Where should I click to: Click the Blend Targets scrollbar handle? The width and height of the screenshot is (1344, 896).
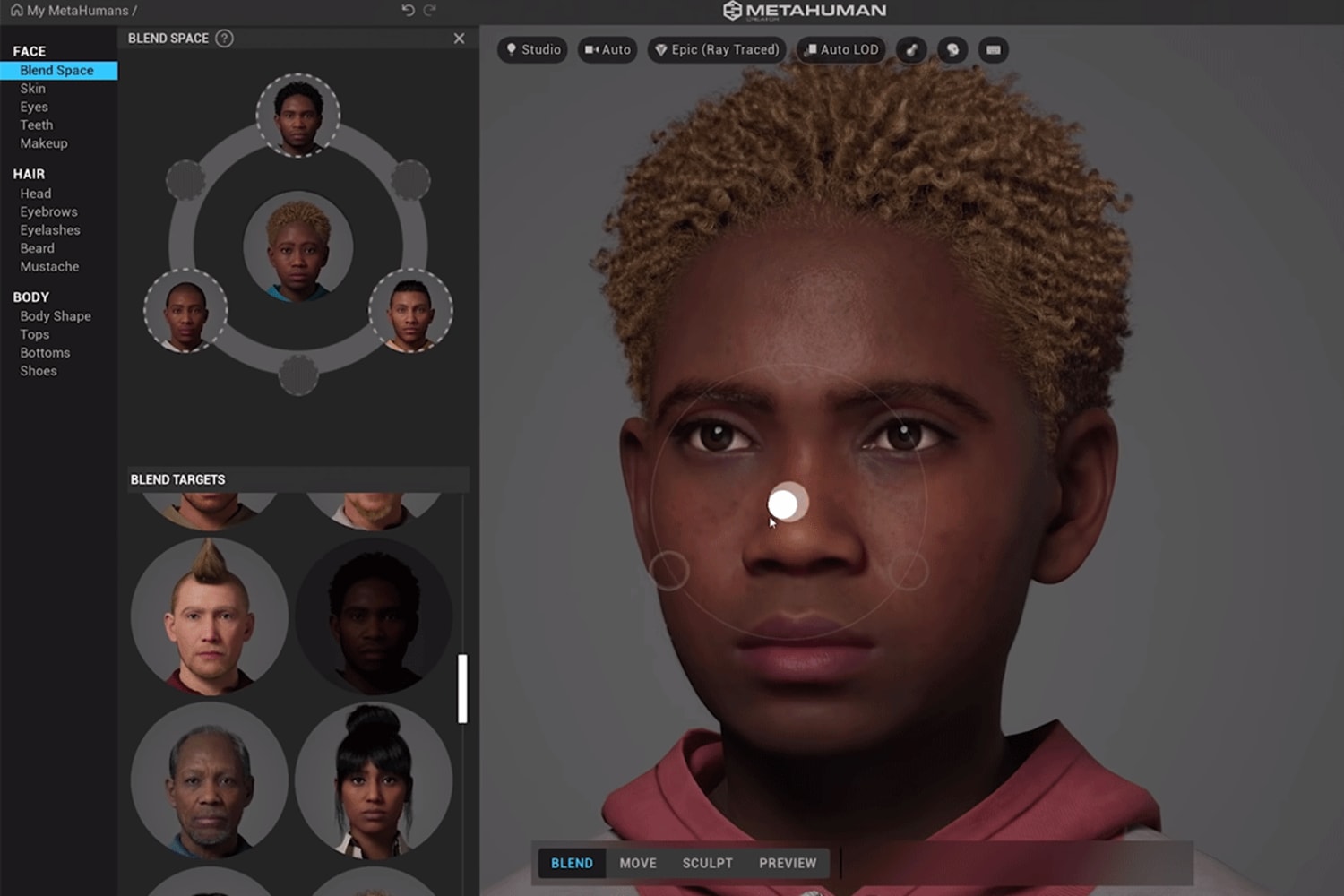tap(462, 688)
